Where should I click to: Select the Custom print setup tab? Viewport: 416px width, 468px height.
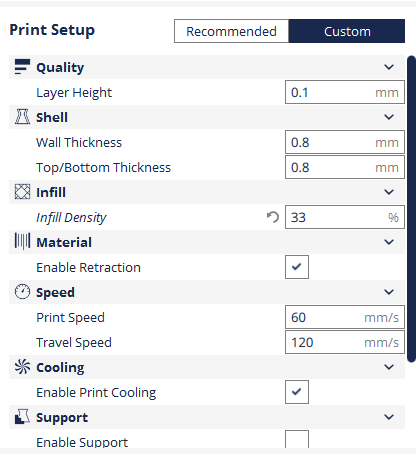click(x=347, y=31)
